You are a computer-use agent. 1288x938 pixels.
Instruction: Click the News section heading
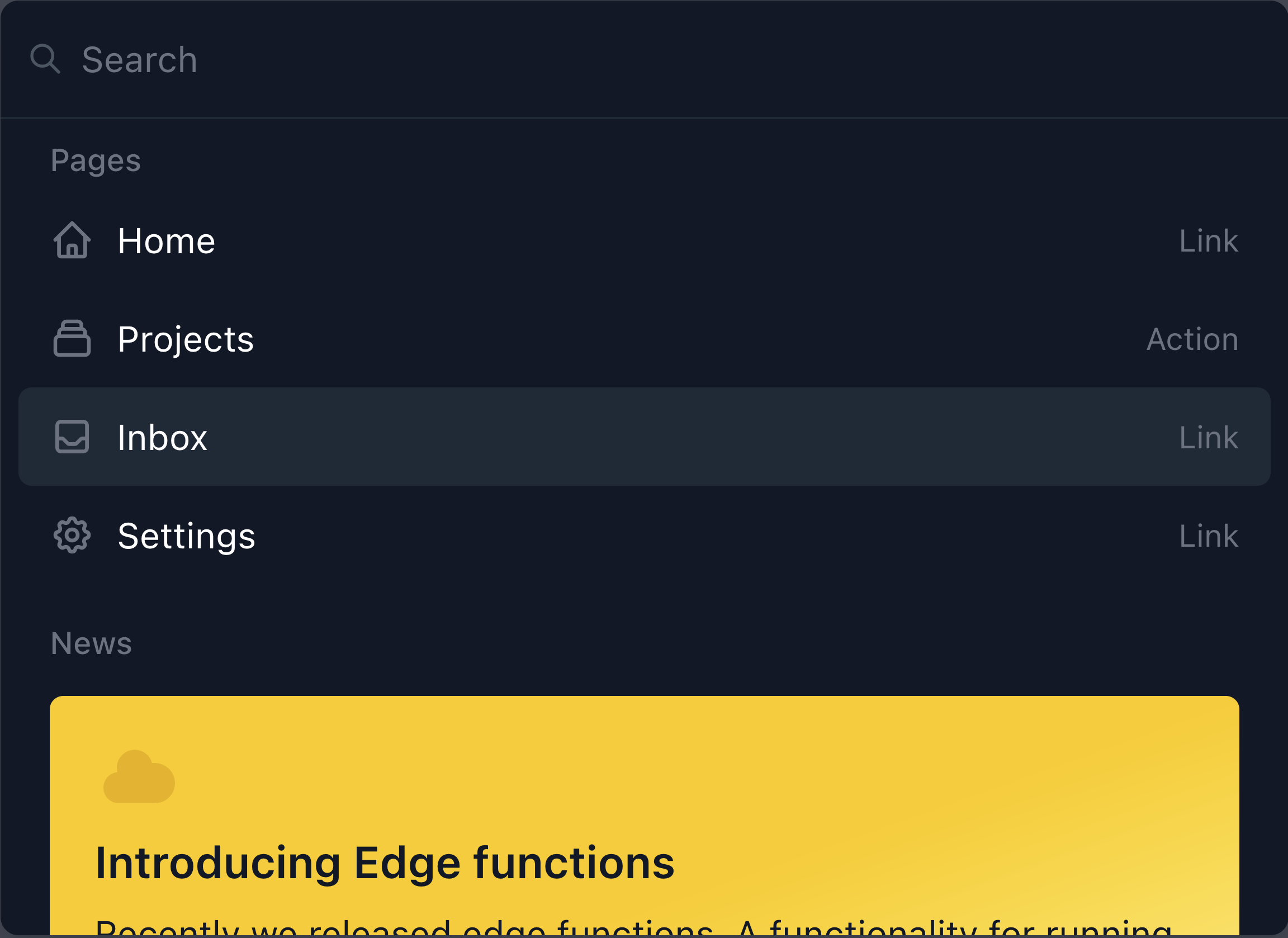pos(91,643)
